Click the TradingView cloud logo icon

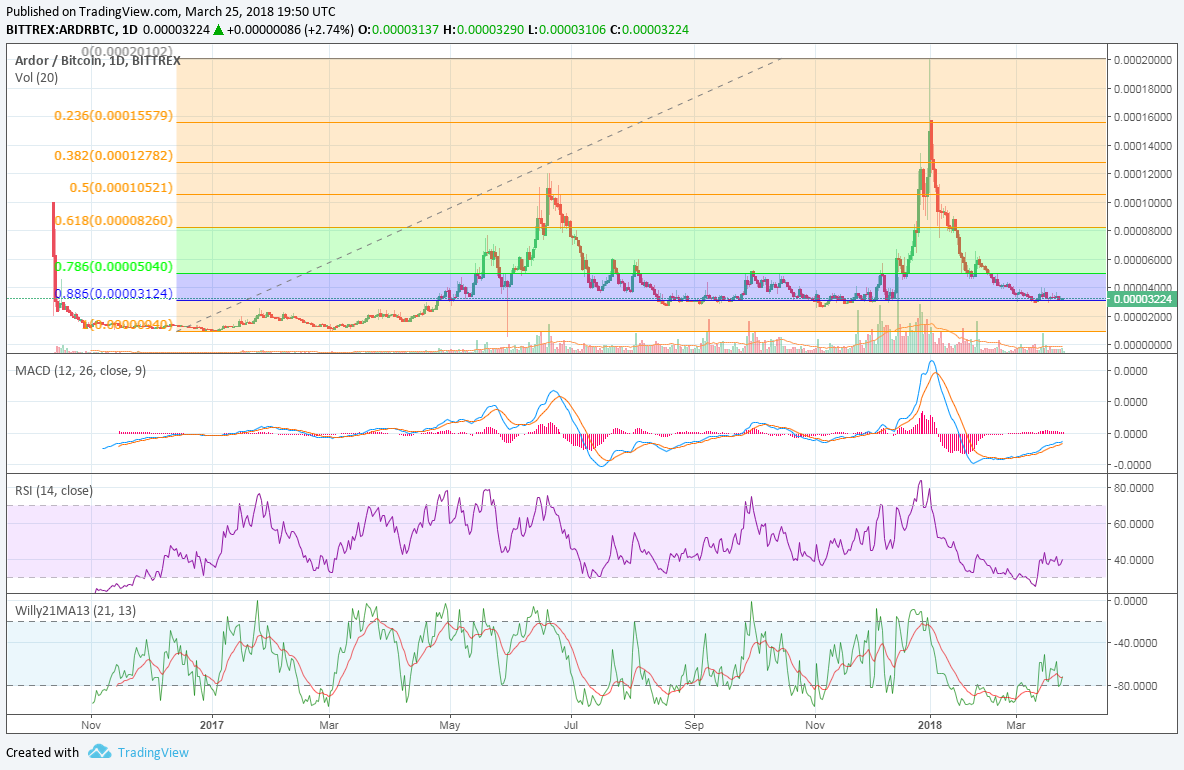click(100, 752)
